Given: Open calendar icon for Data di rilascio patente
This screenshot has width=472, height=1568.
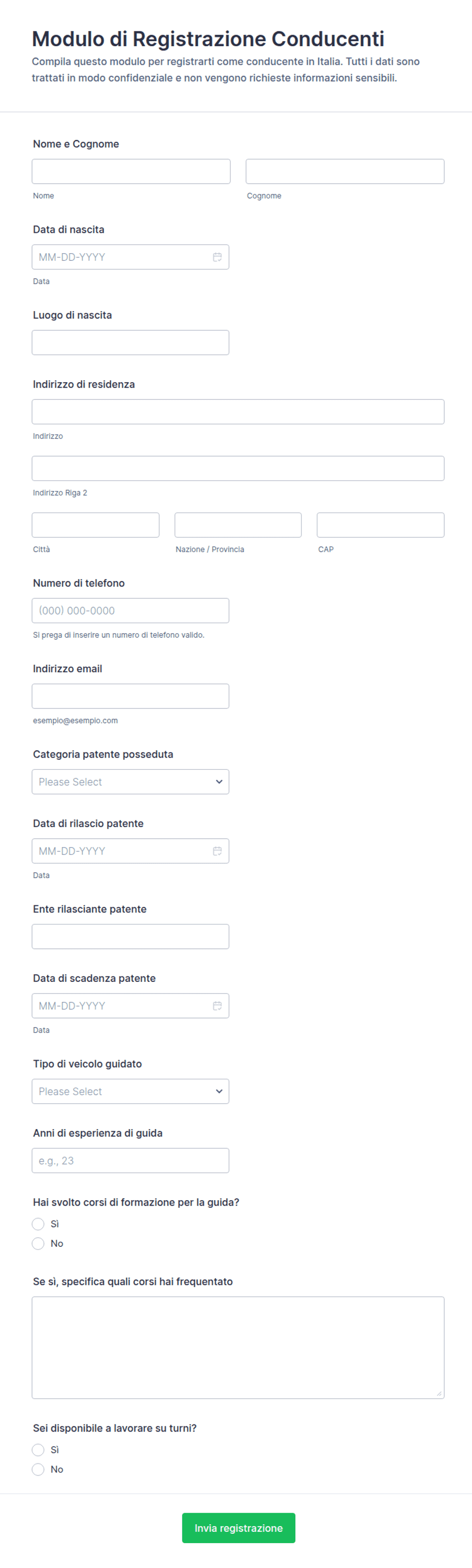Looking at the screenshot, I should tap(217, 851).
